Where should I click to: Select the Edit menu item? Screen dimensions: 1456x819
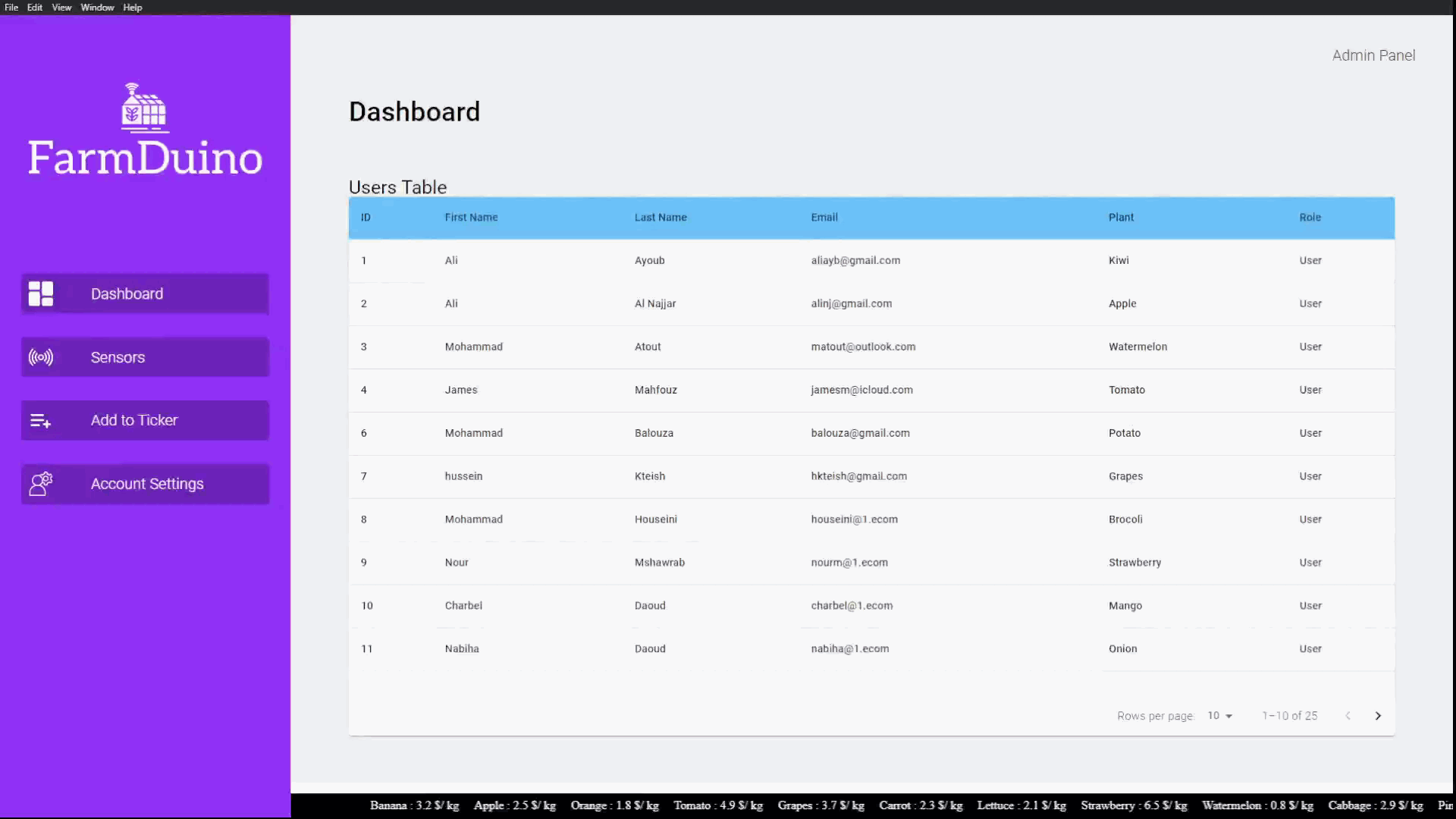(x=35, y=7)
